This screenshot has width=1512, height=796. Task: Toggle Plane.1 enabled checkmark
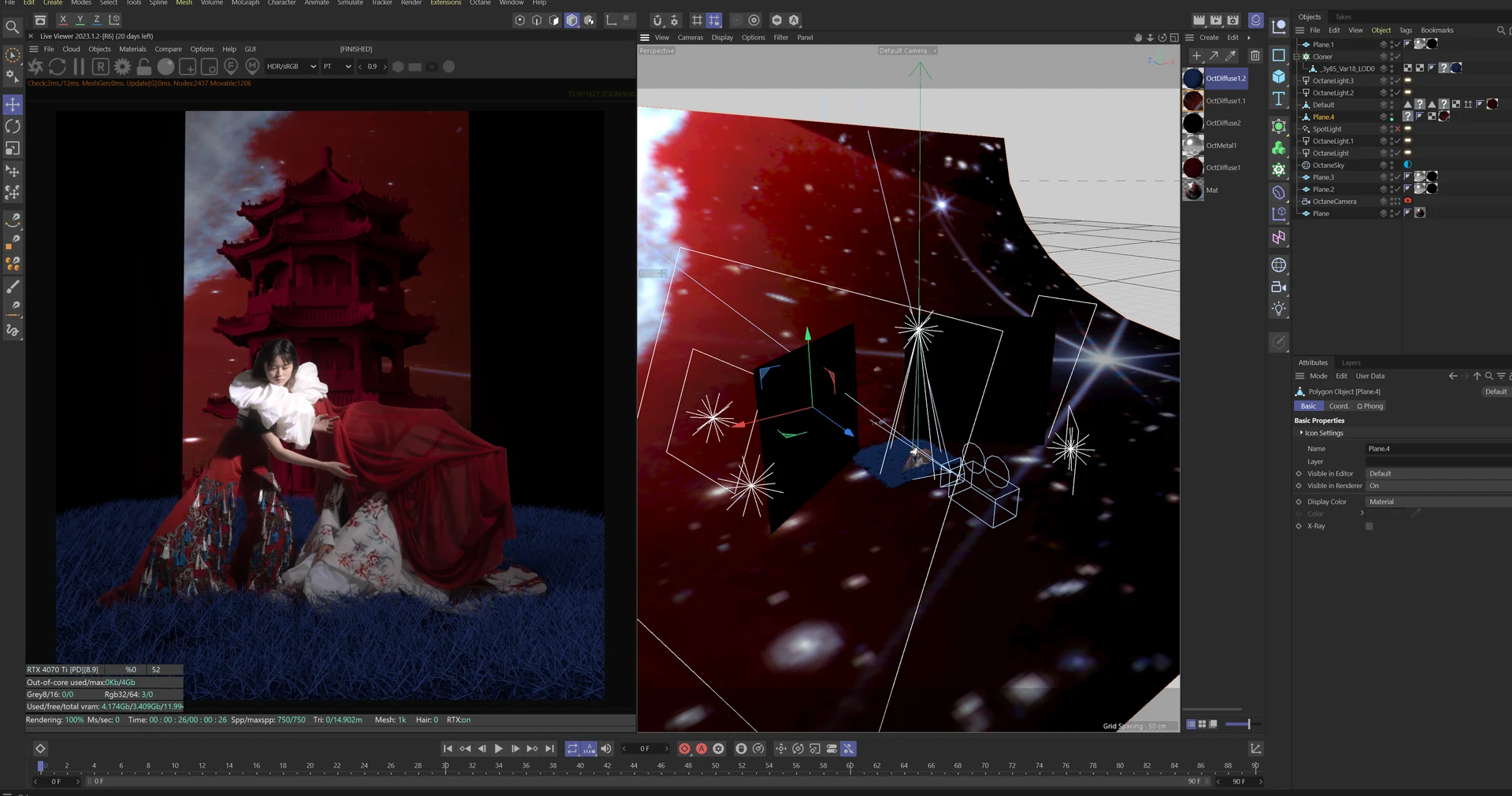[1398, 44]
